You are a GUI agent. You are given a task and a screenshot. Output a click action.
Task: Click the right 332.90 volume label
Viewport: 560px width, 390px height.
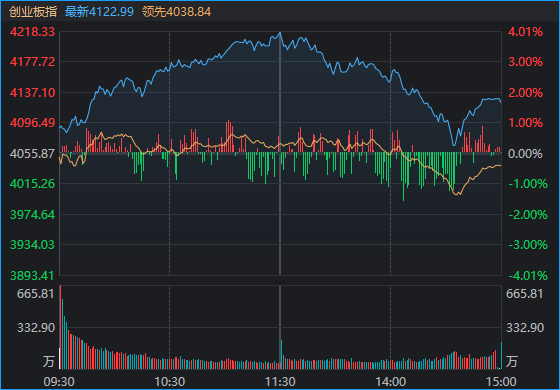click(525, 328)
